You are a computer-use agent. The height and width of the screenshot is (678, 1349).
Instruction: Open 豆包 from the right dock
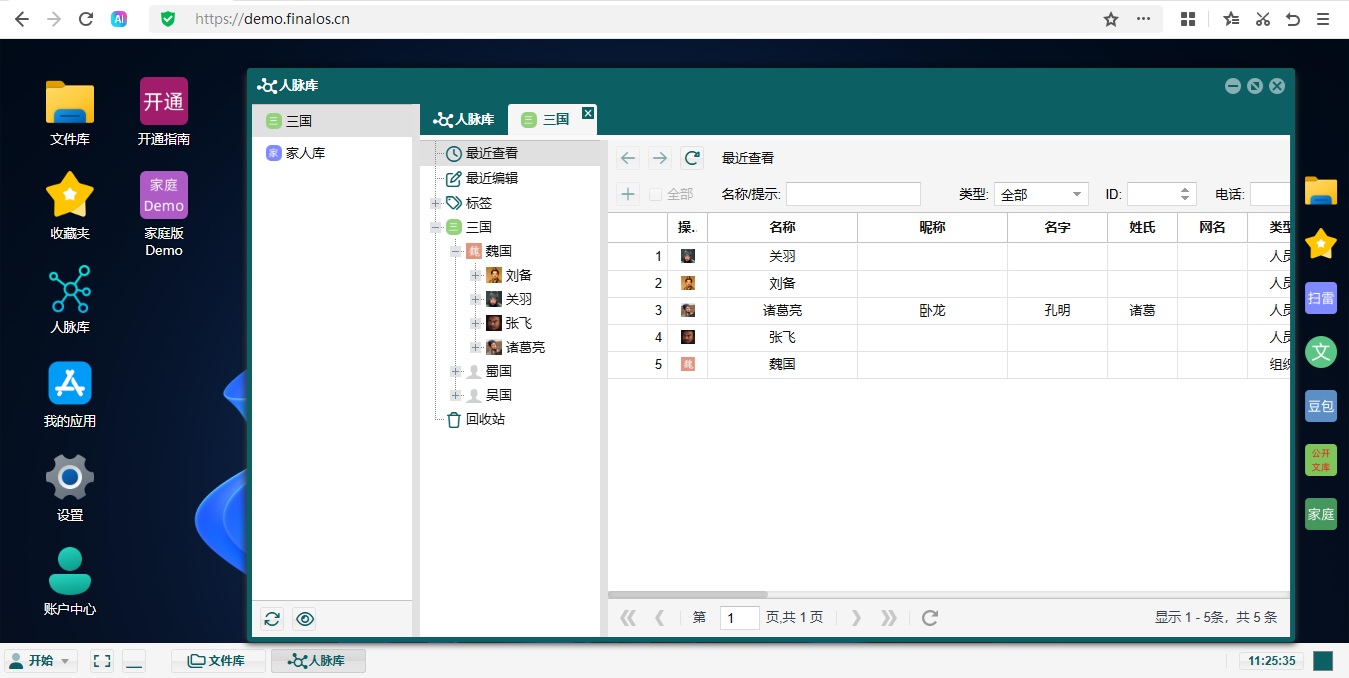coord(1321,406)
